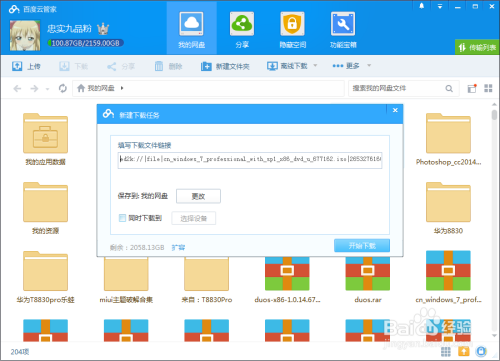The width and height of the screenshot is (500, 361).
Task: Select the duos.rar archive file
Action: pos(368,281)
